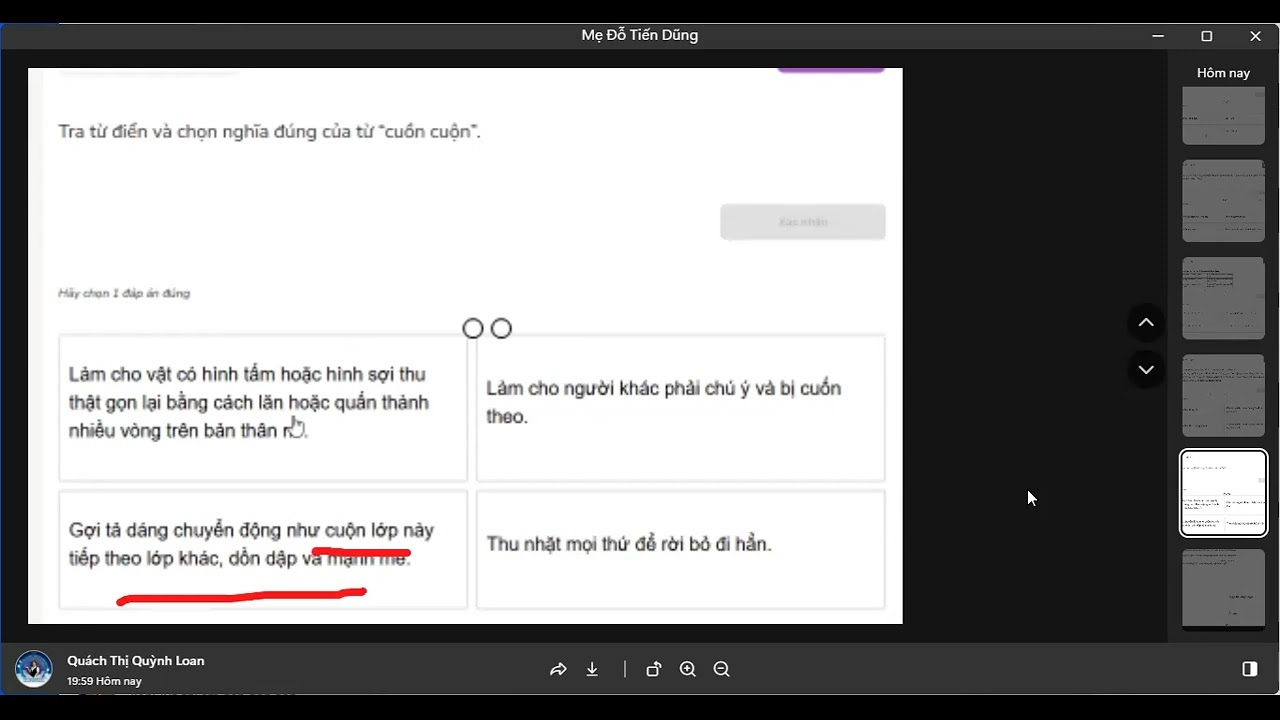Click the greyed Xác nhận button in image

803,222
